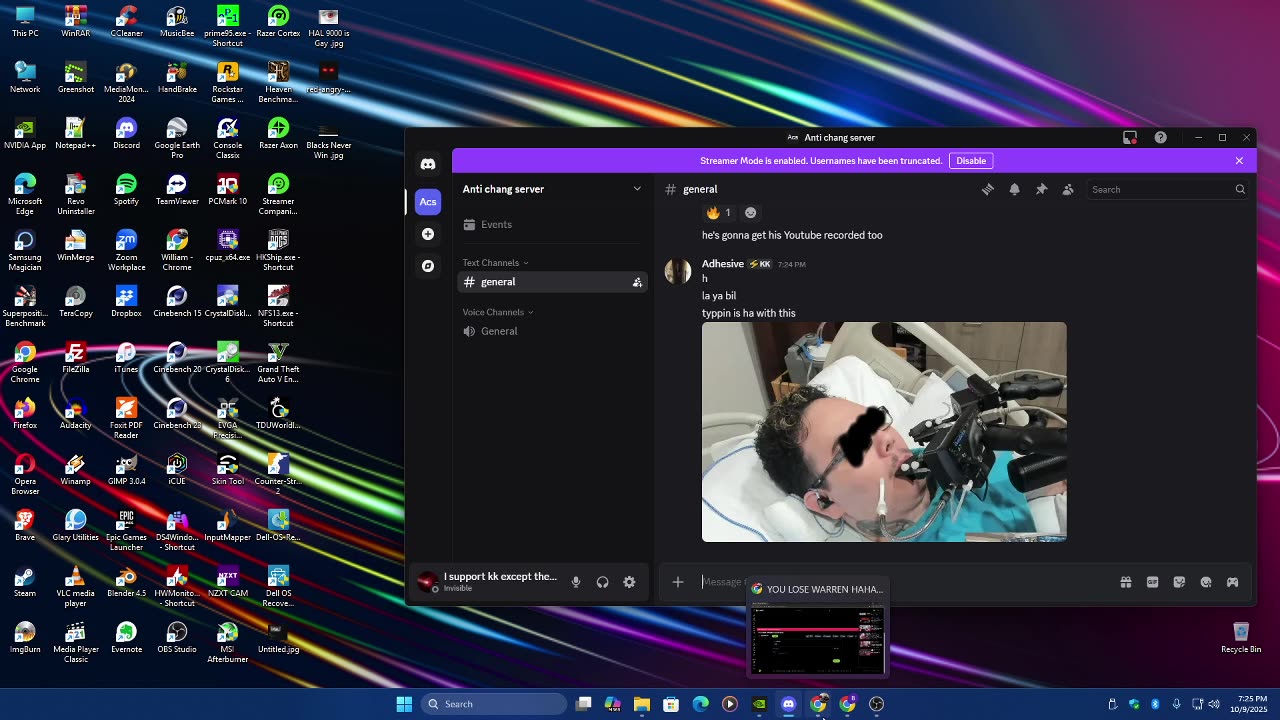This screenshot has height=720, width=1280.
Task: Collapse the Voice Channels category
Action: point(498,312)
